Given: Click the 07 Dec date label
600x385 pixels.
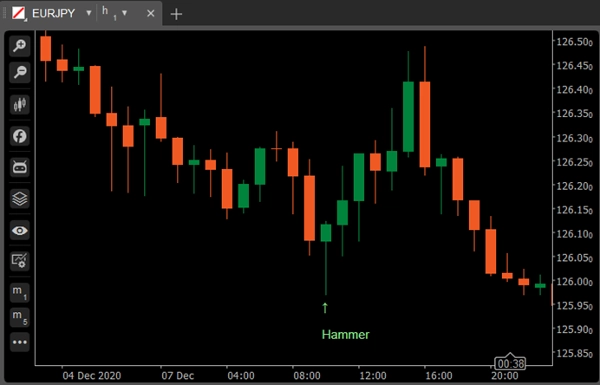Looking at the screenshot, I should tap(178, 376).
